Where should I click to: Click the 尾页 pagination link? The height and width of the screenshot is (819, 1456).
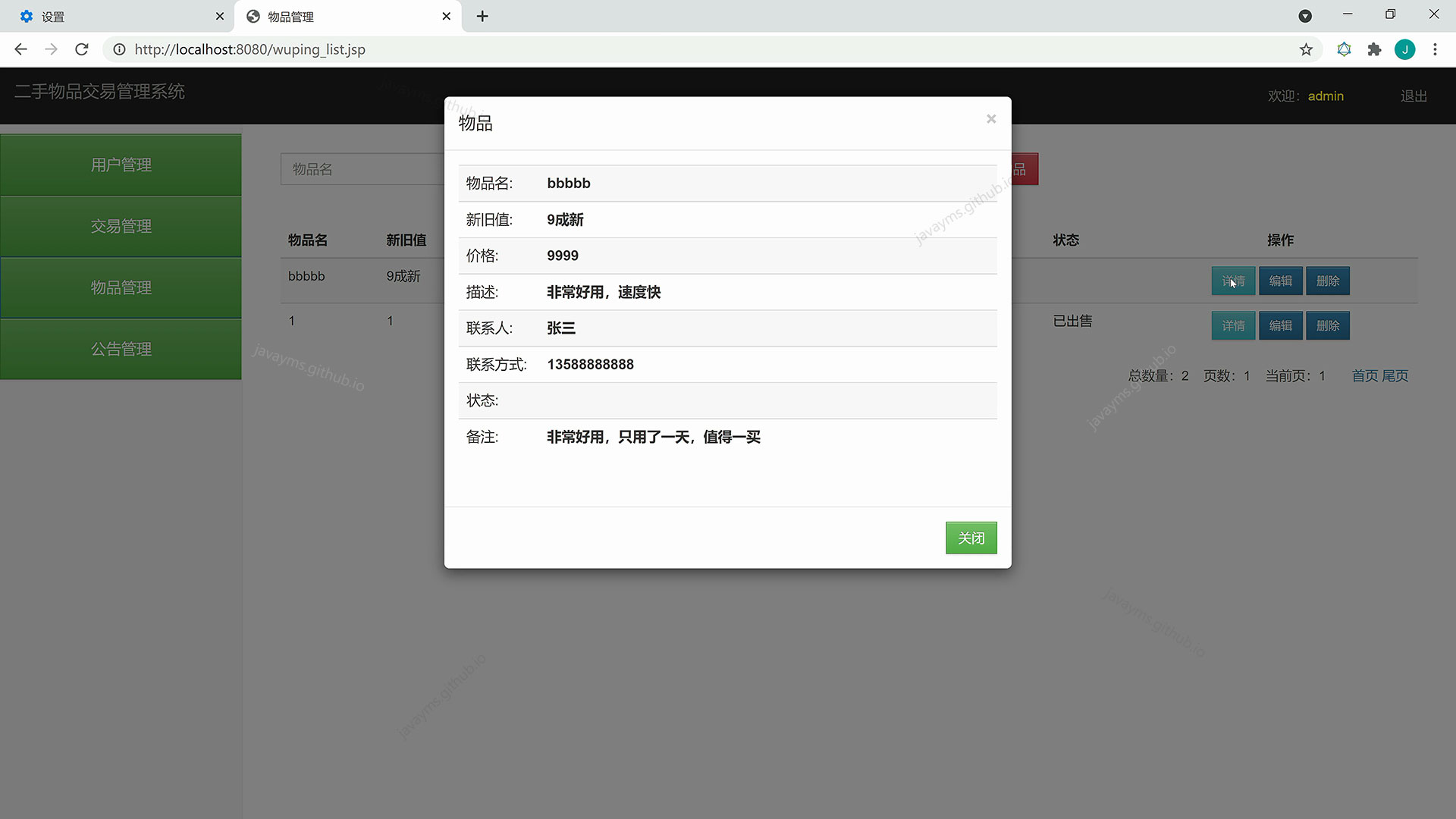pyautogui.click(x=1395, y=376)
